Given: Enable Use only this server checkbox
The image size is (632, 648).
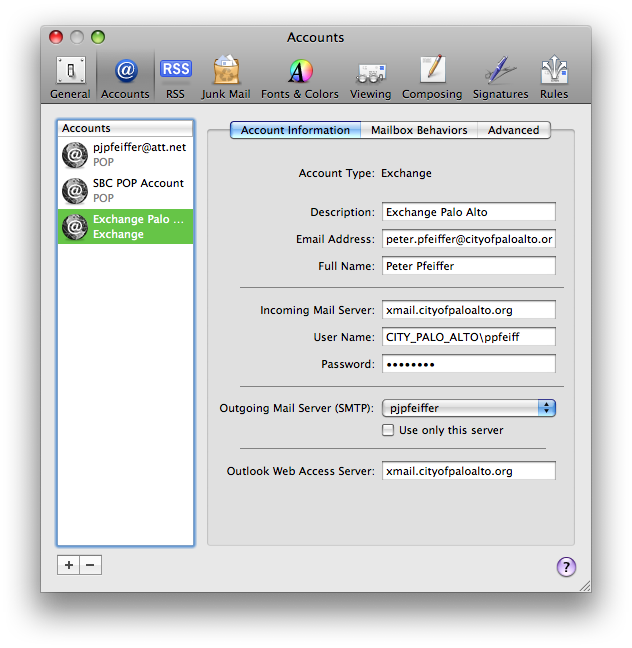Looking at the screenshot, I should point(388,430).
